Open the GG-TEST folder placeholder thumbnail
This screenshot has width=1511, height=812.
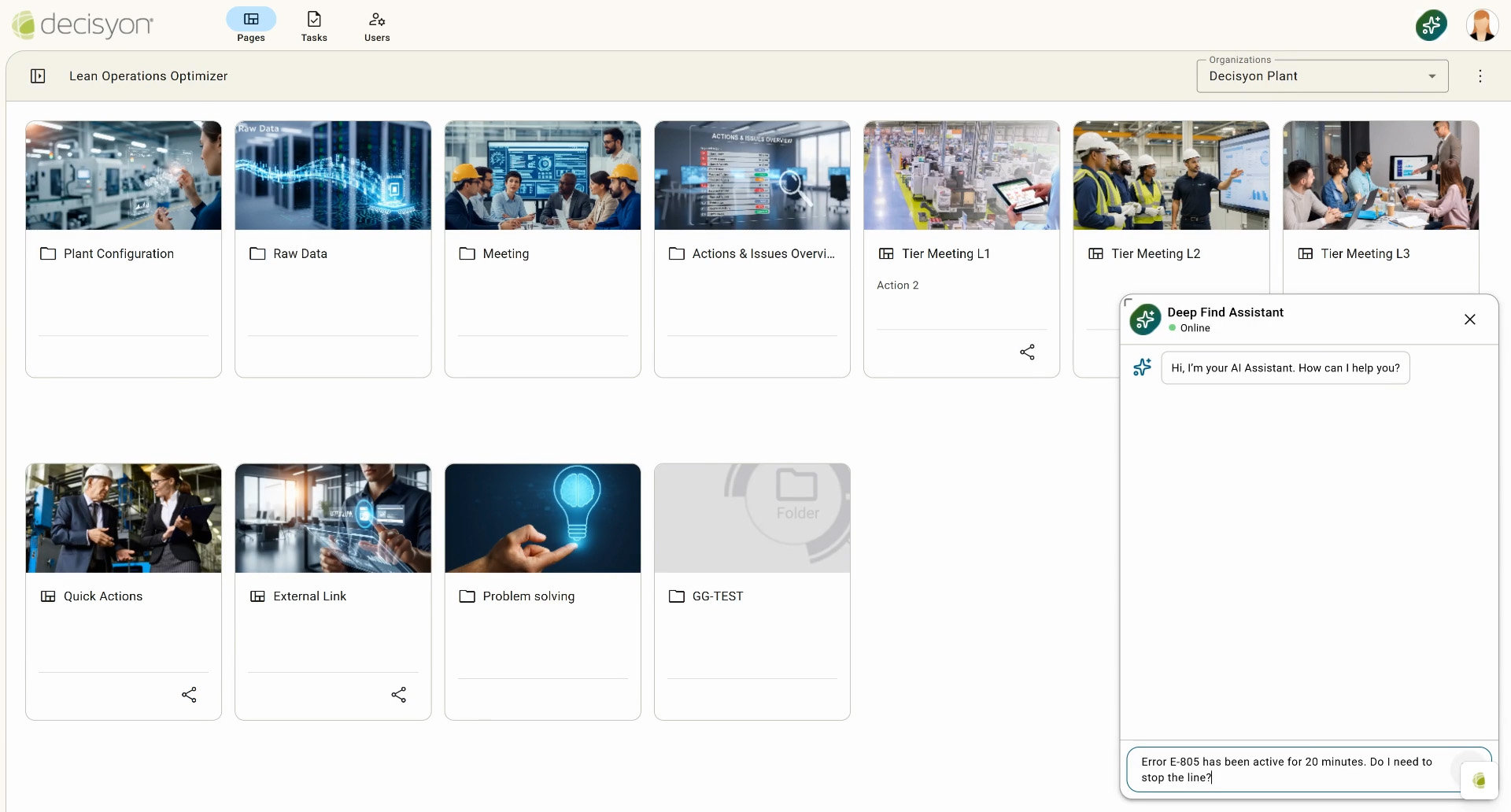coord(752,518)
